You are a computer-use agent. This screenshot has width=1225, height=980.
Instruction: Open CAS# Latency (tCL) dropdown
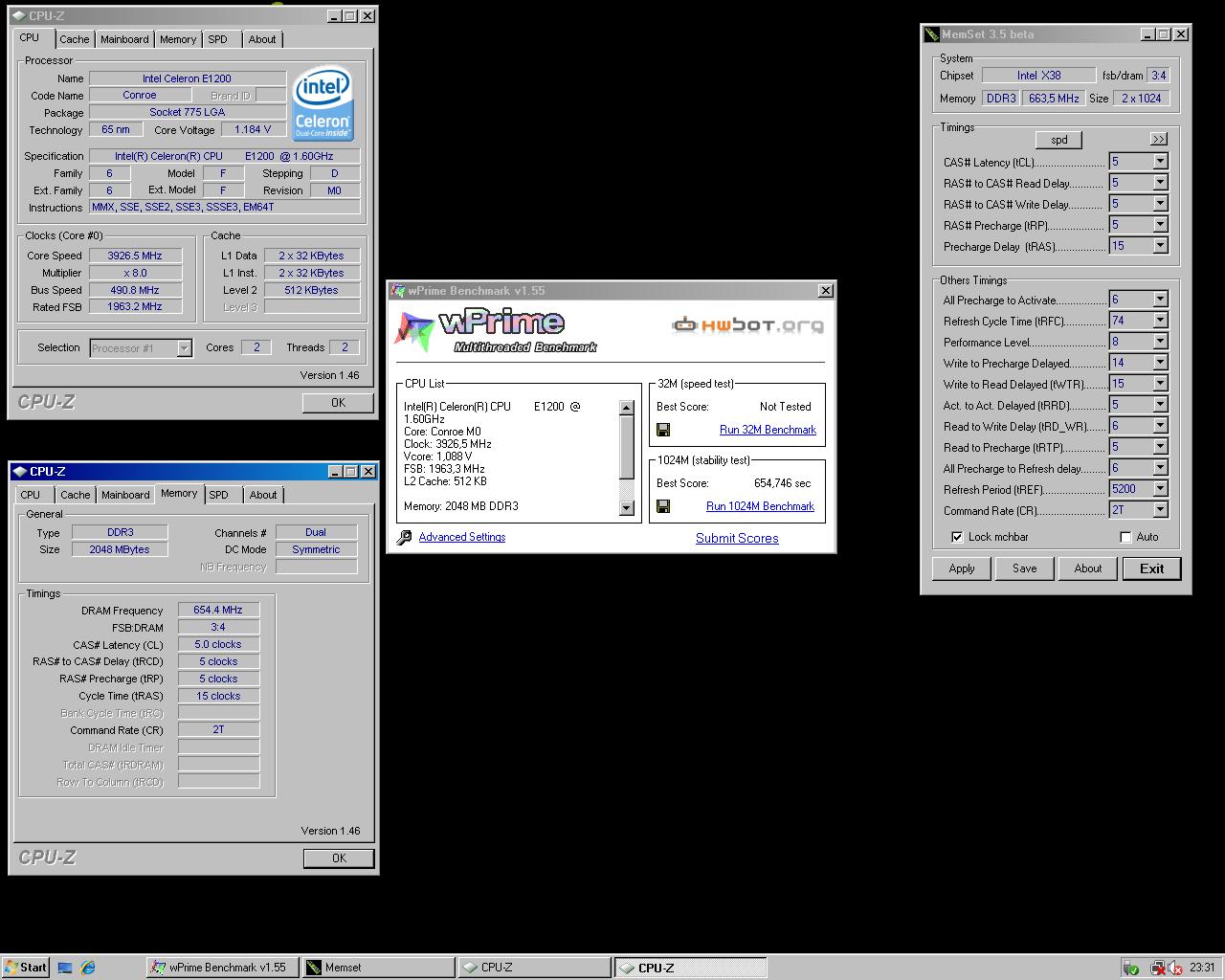click(1160, 162)
